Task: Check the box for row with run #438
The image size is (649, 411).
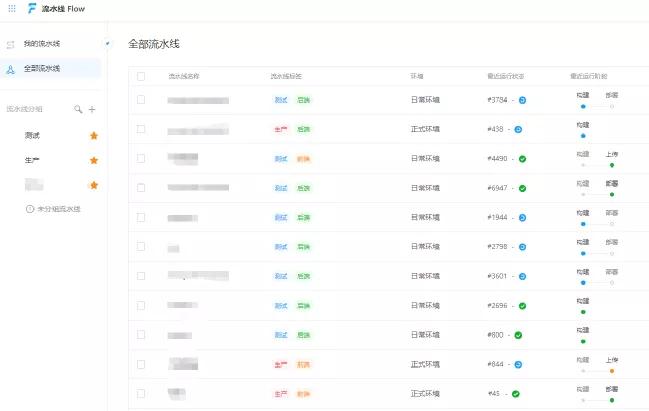Action: click(x=141, y=129)
